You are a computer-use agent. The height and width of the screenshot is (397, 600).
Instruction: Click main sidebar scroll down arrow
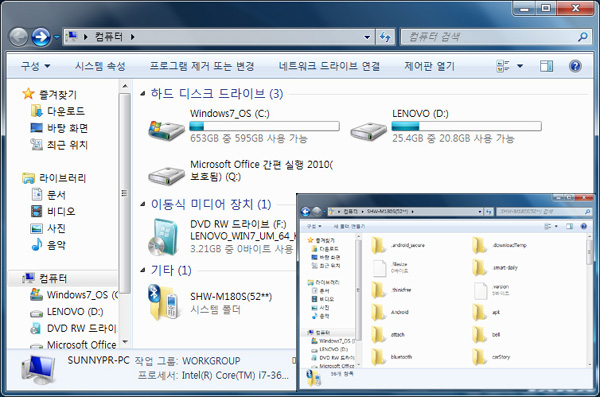pyautogui.click(x=125, y=342)
